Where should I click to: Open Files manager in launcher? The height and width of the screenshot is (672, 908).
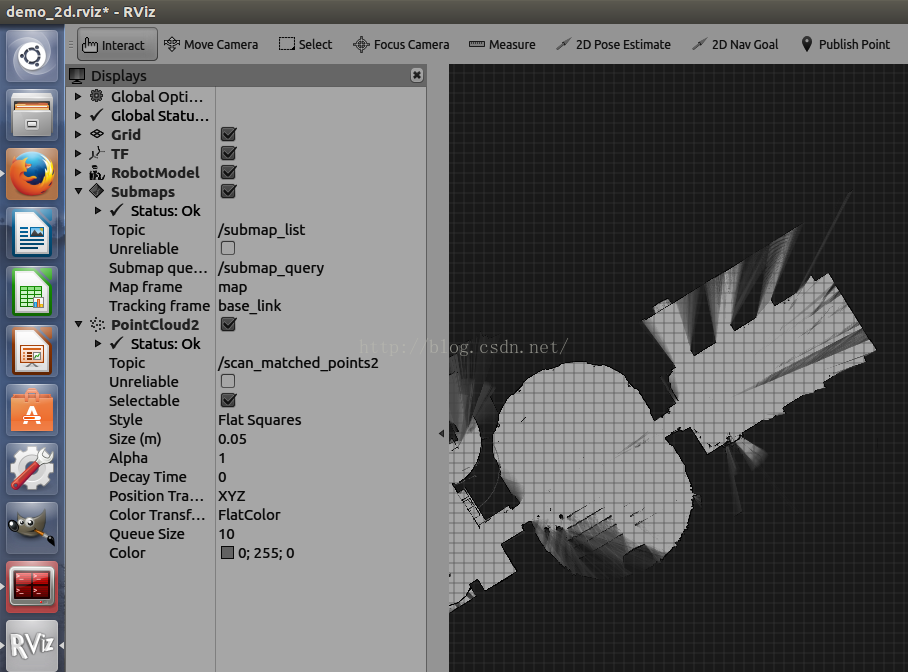32,115
